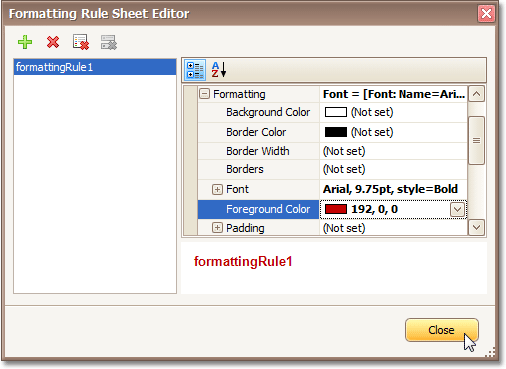The image size is (506, 369).
Task: Close the dialog with the red X button
Action: point(486,14)
